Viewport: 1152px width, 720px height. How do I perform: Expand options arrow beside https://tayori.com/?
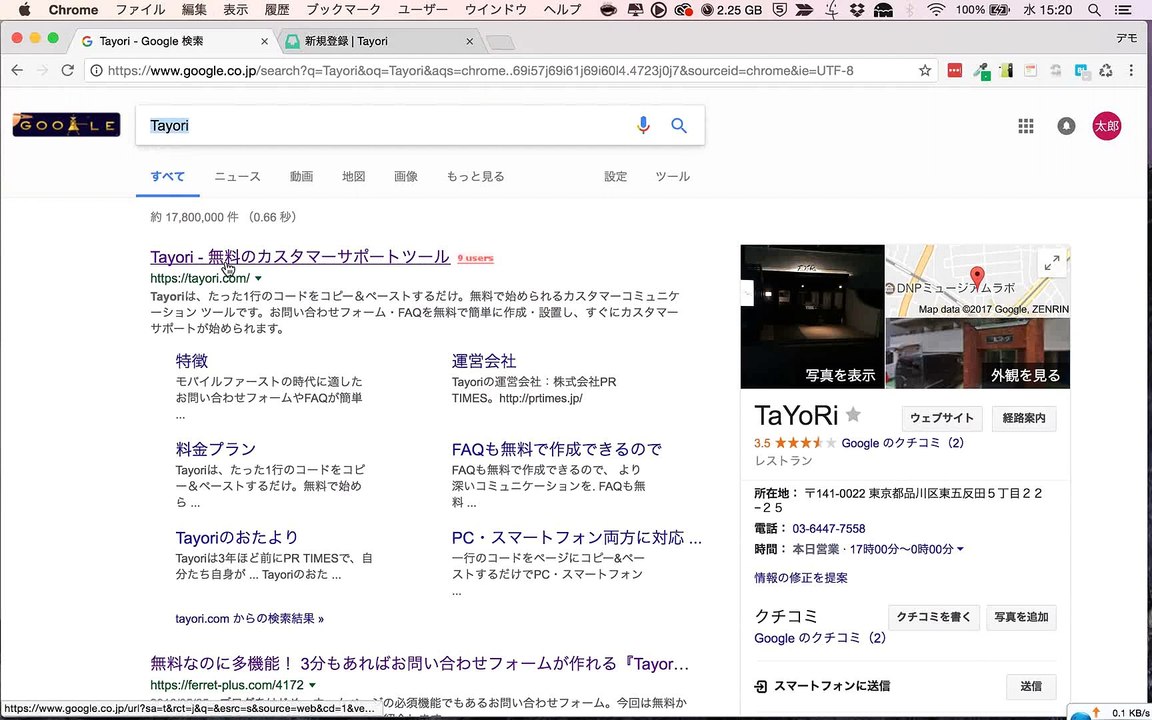point(258,278)
